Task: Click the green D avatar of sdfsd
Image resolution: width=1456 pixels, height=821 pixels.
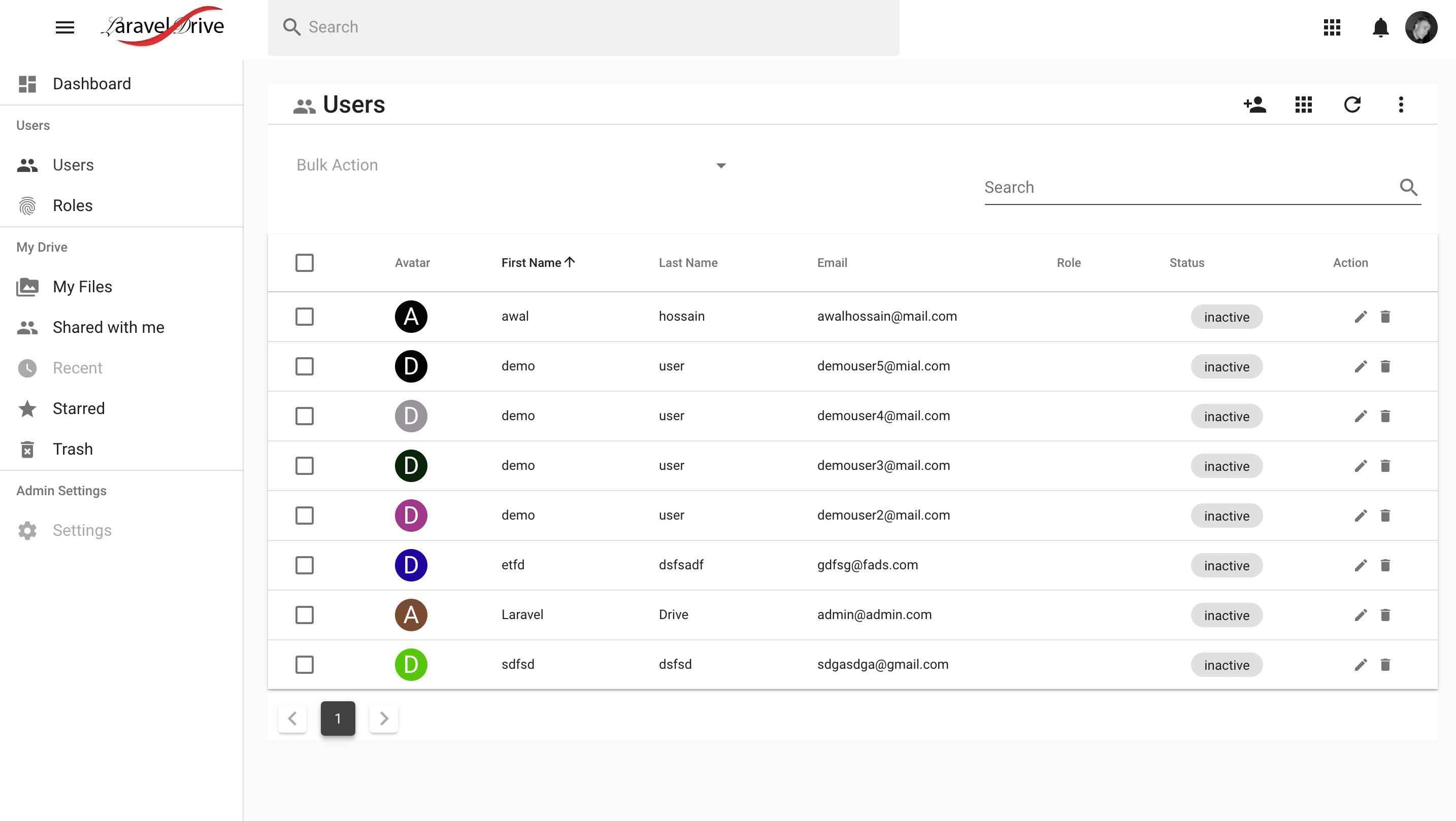Action: click(411, 665)
